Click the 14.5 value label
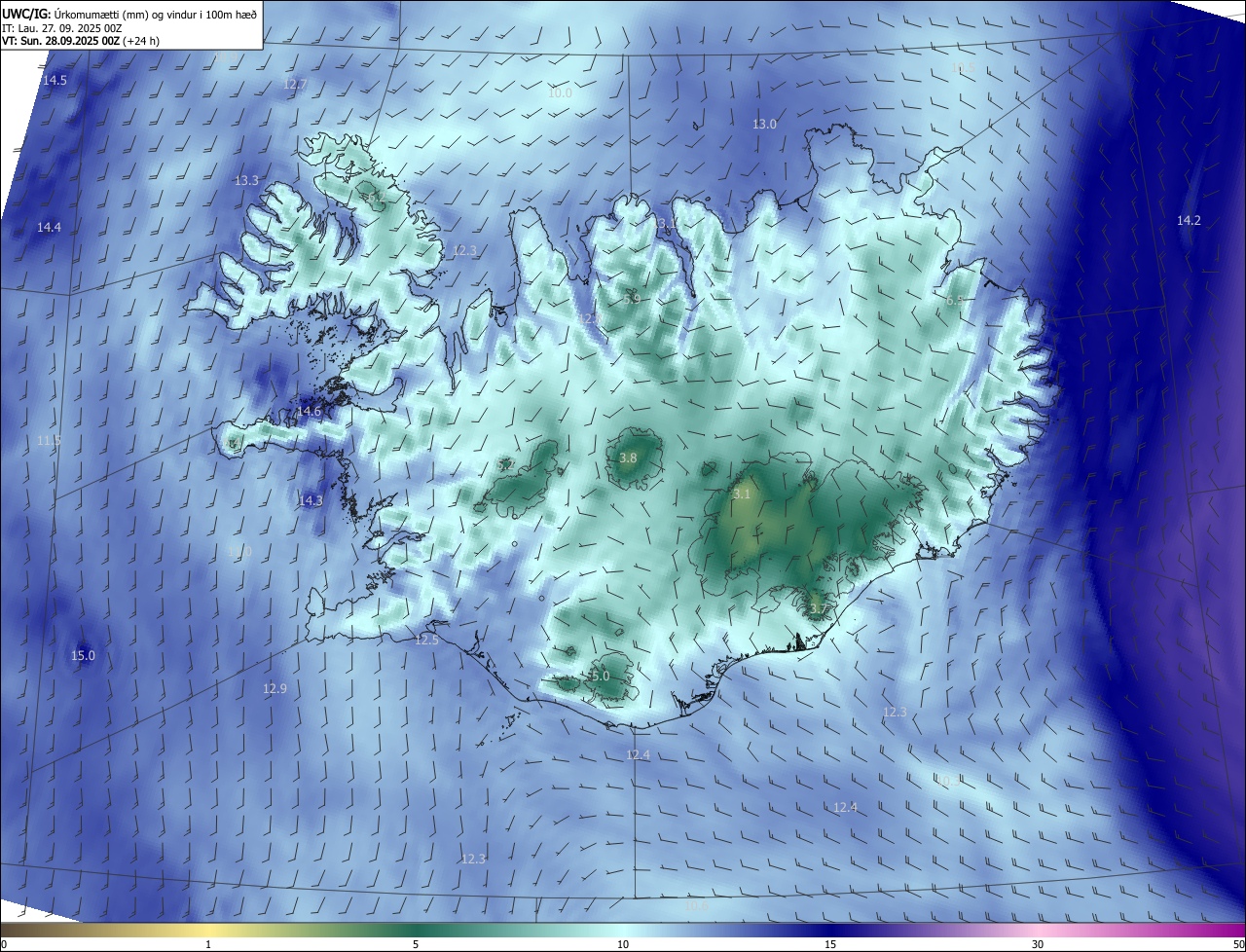 pyautogui.click(x=55, y=80)
